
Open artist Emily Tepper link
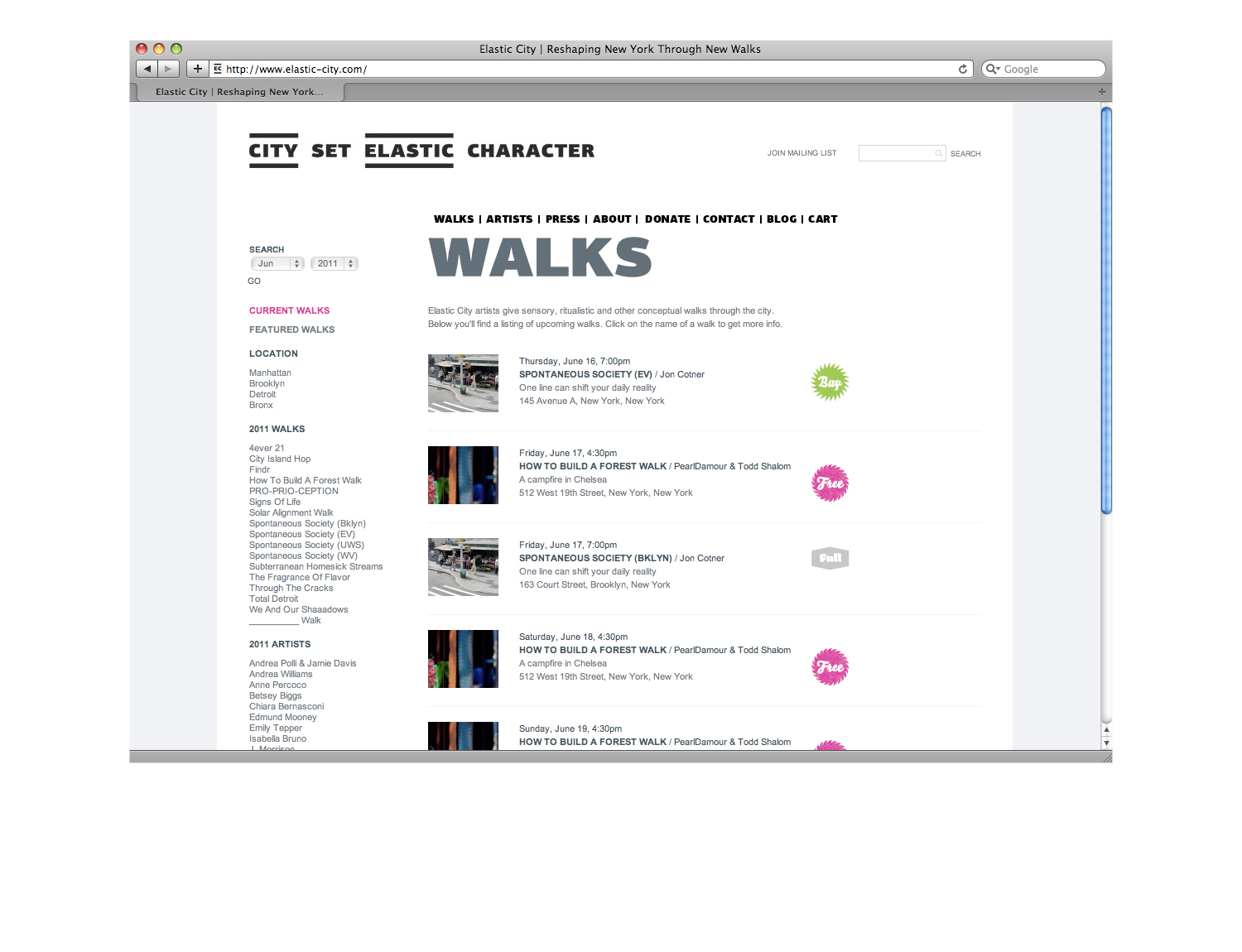(x=276, y=728)
